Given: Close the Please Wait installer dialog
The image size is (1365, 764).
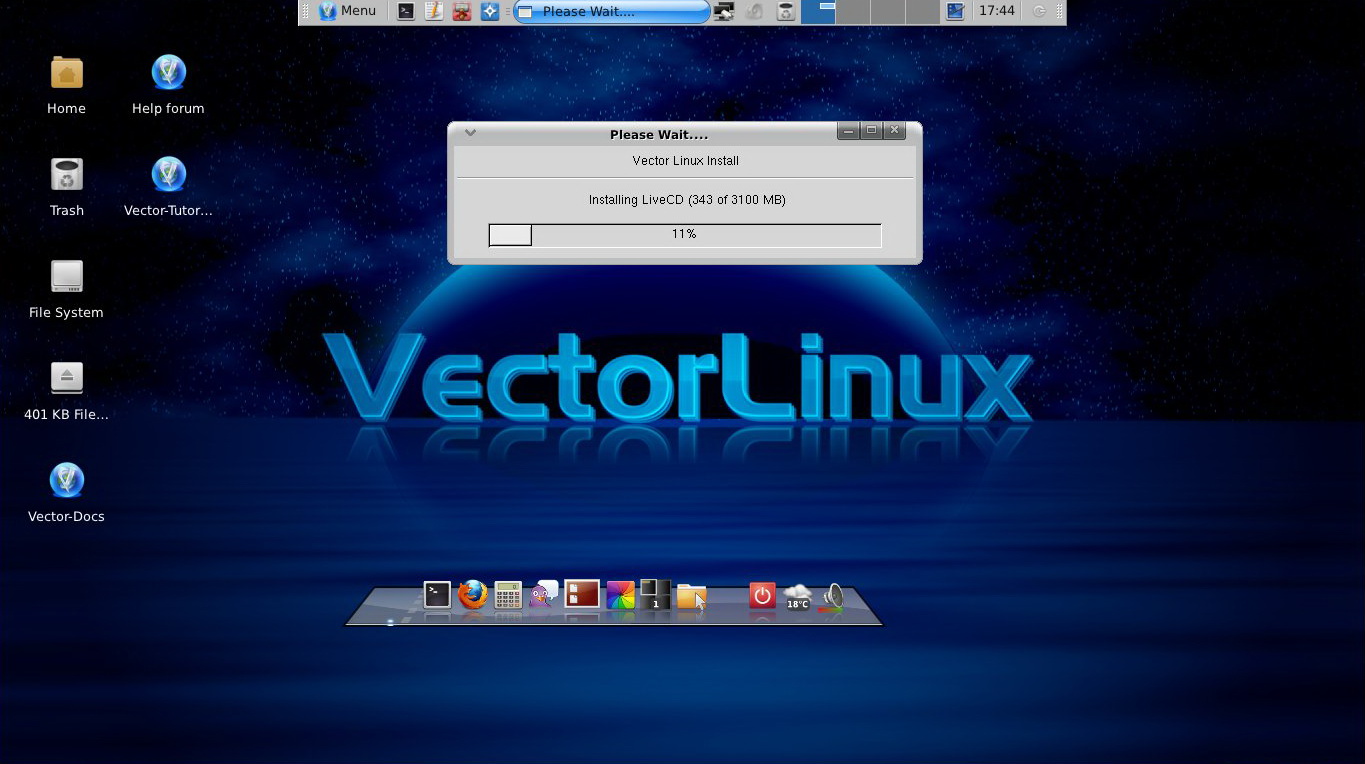Looking at the screenshot, I should coord(894,131).
